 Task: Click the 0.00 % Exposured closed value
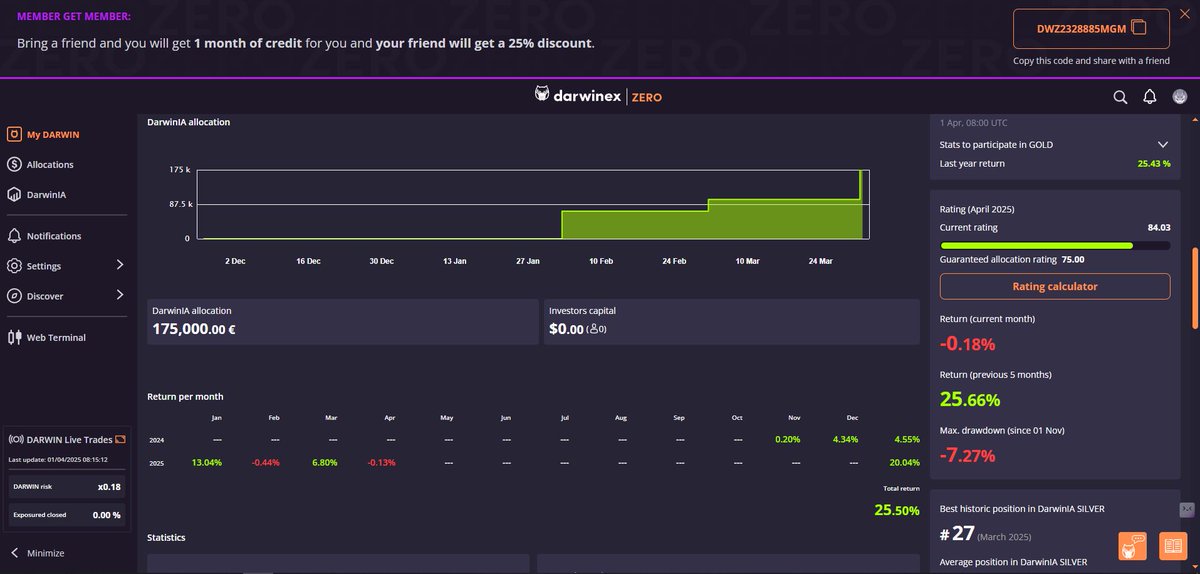click(x=107, y=515)
